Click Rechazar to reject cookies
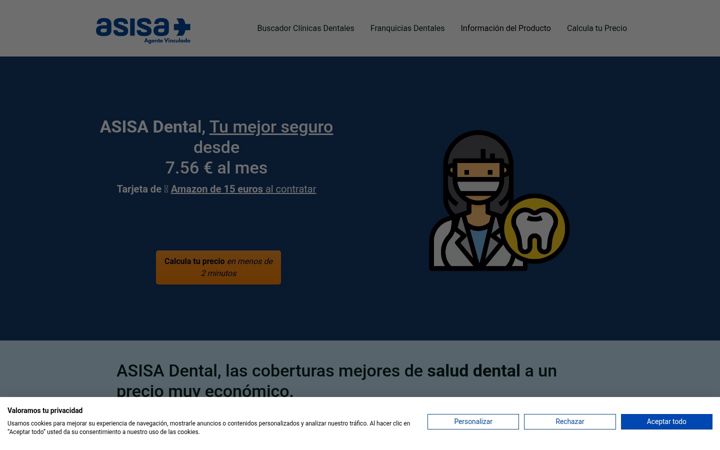 570,422
